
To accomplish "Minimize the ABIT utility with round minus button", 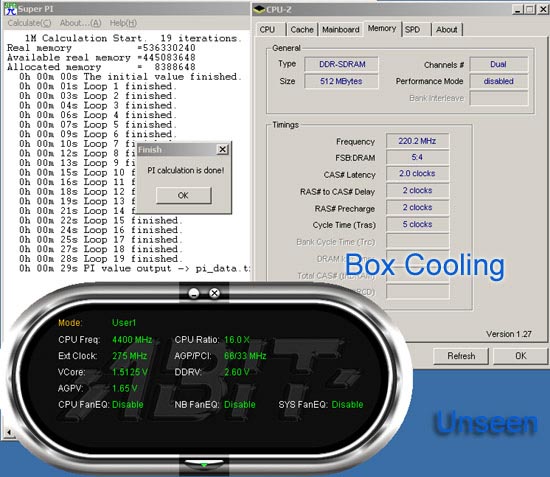I will (194, 293).
